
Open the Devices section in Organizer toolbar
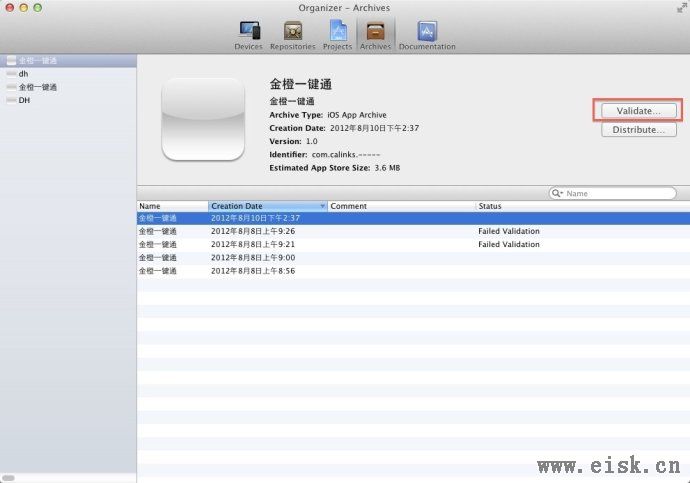tap(249, 35)
